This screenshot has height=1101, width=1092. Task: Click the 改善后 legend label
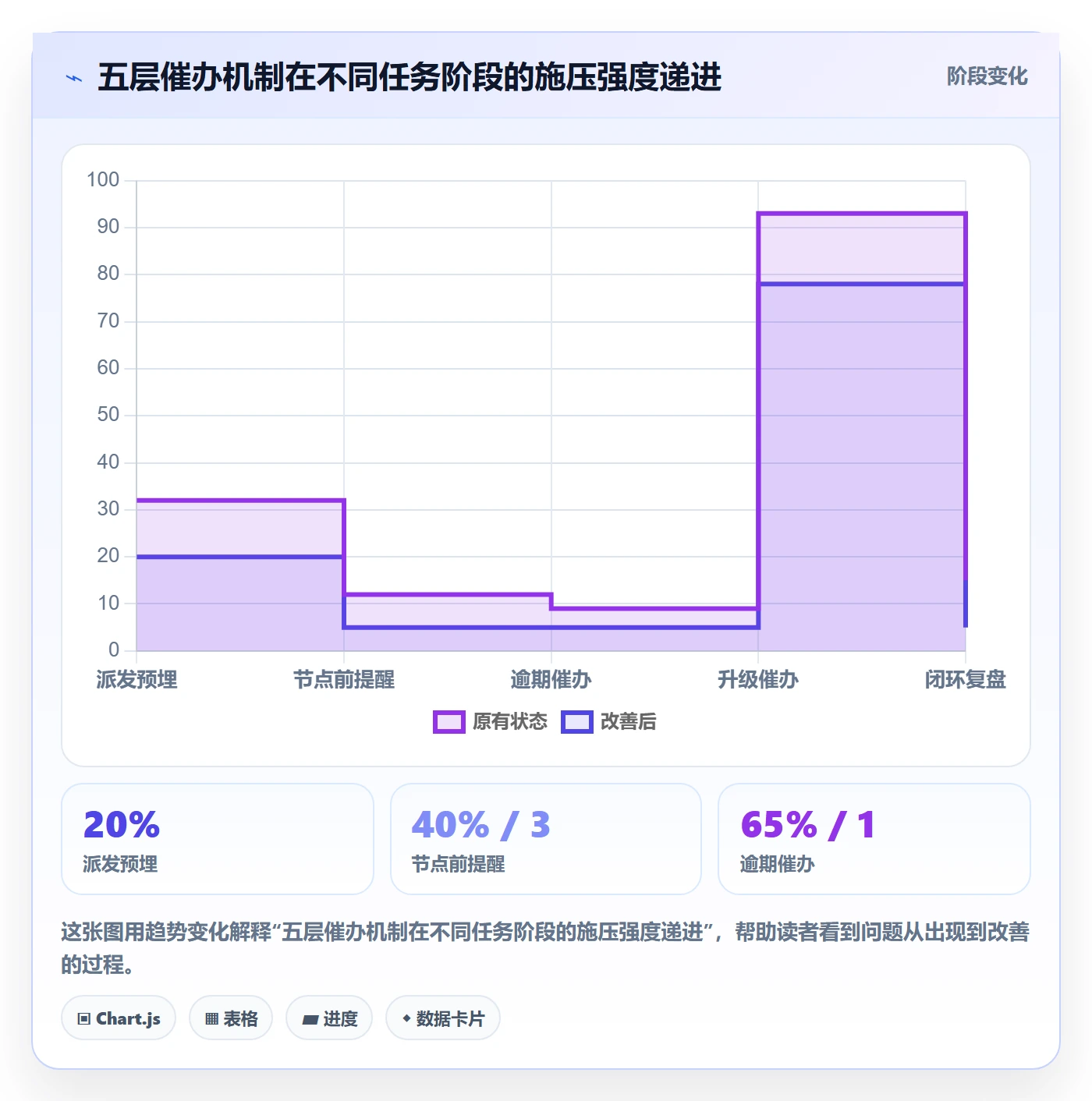(628, 722)
